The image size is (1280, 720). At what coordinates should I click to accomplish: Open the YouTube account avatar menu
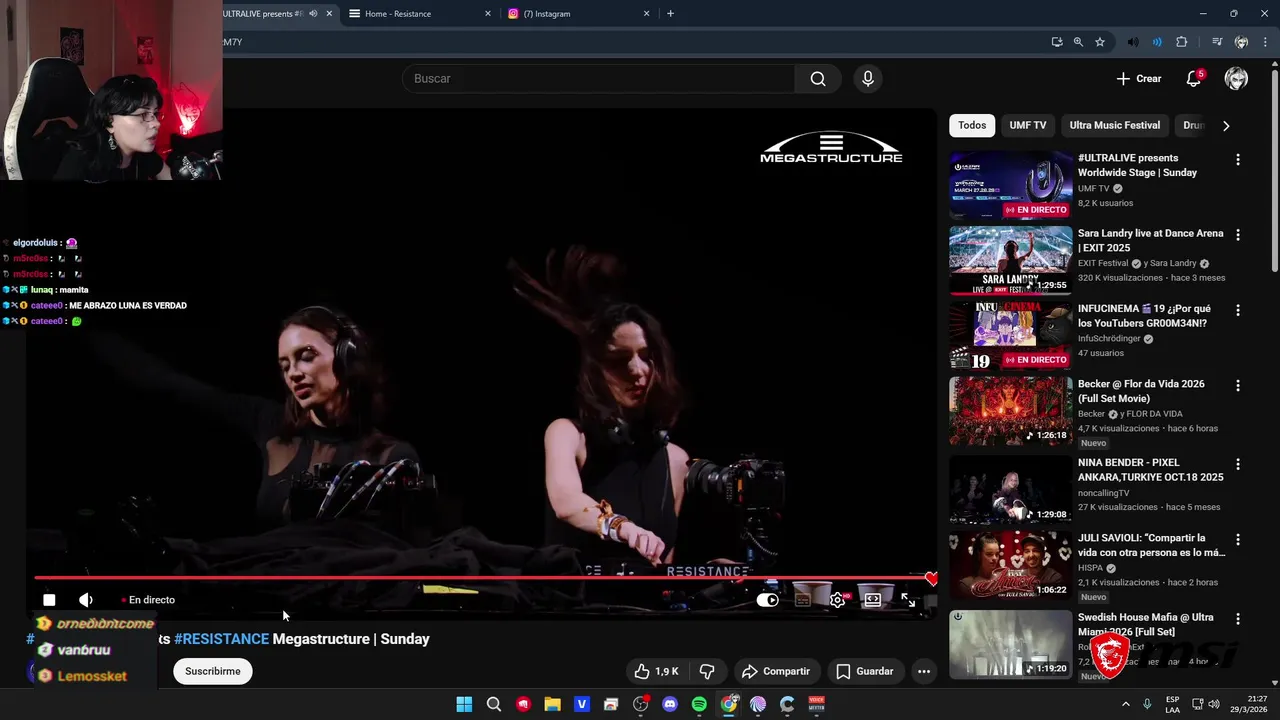(1236, 79)
